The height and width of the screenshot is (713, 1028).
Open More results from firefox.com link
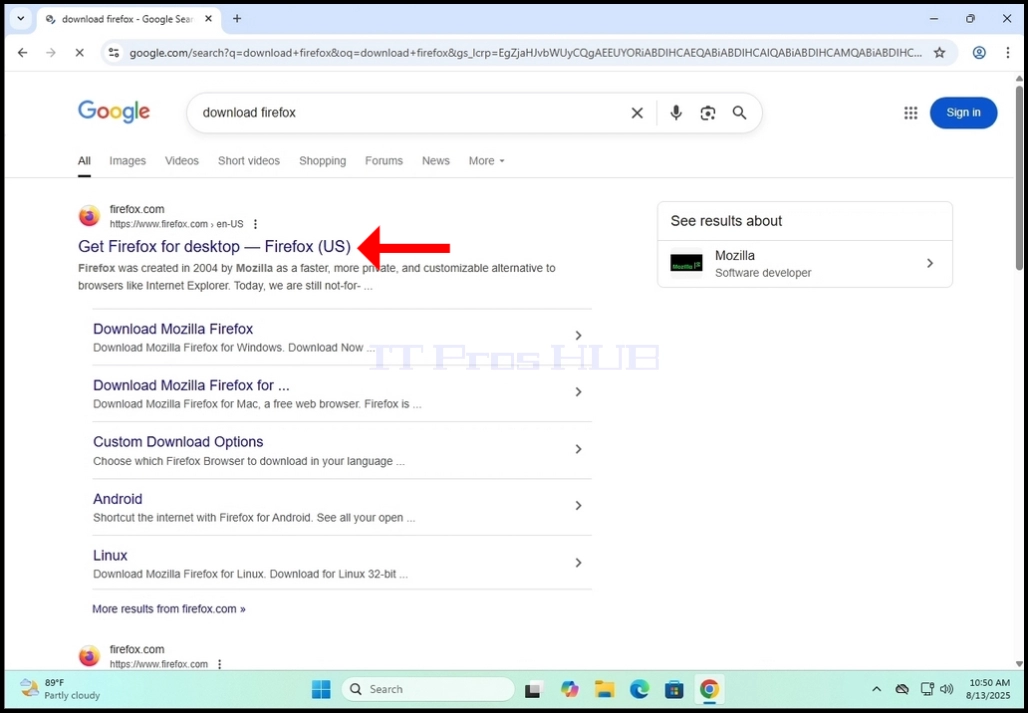pyautogui.click(x=168, y=609)
